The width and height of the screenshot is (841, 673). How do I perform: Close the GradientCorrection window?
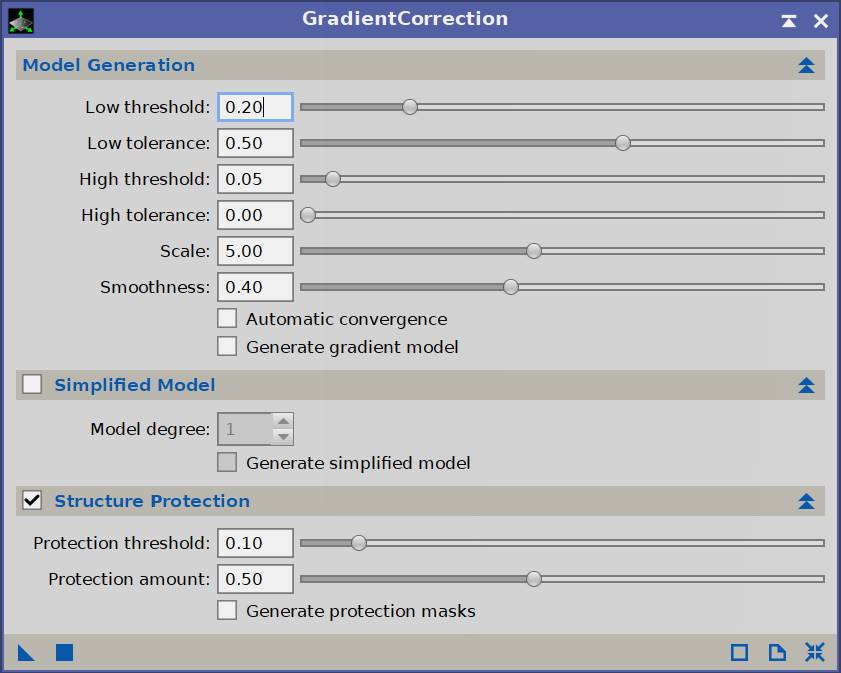coord(821,21)
